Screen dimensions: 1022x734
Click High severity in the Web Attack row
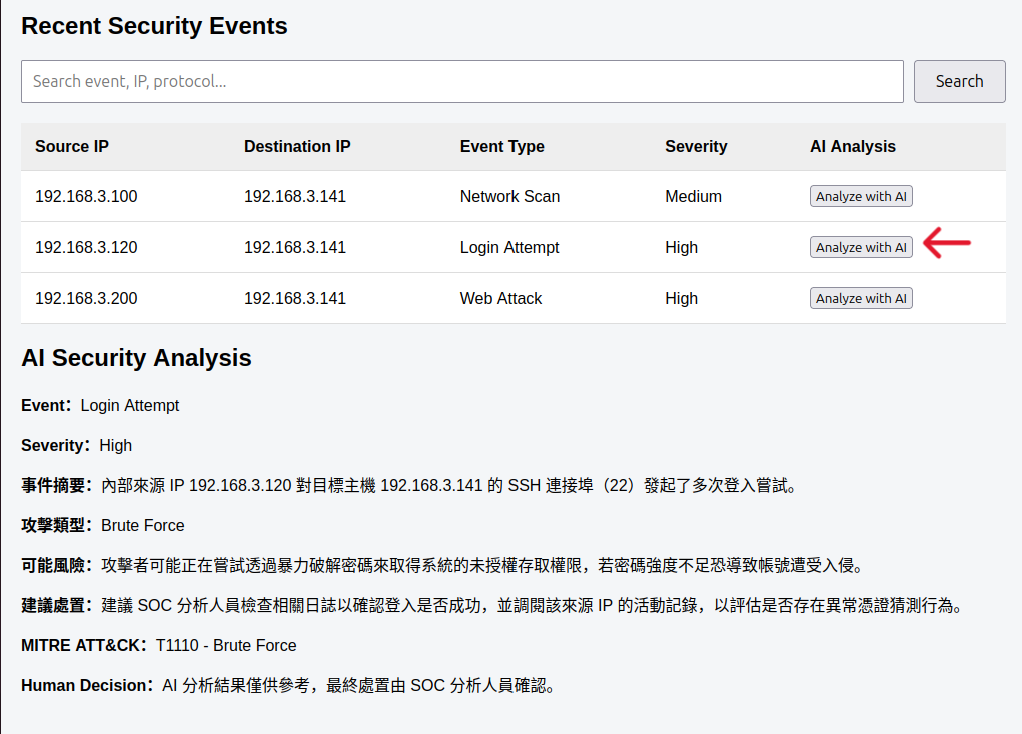[x=681, y=298]
